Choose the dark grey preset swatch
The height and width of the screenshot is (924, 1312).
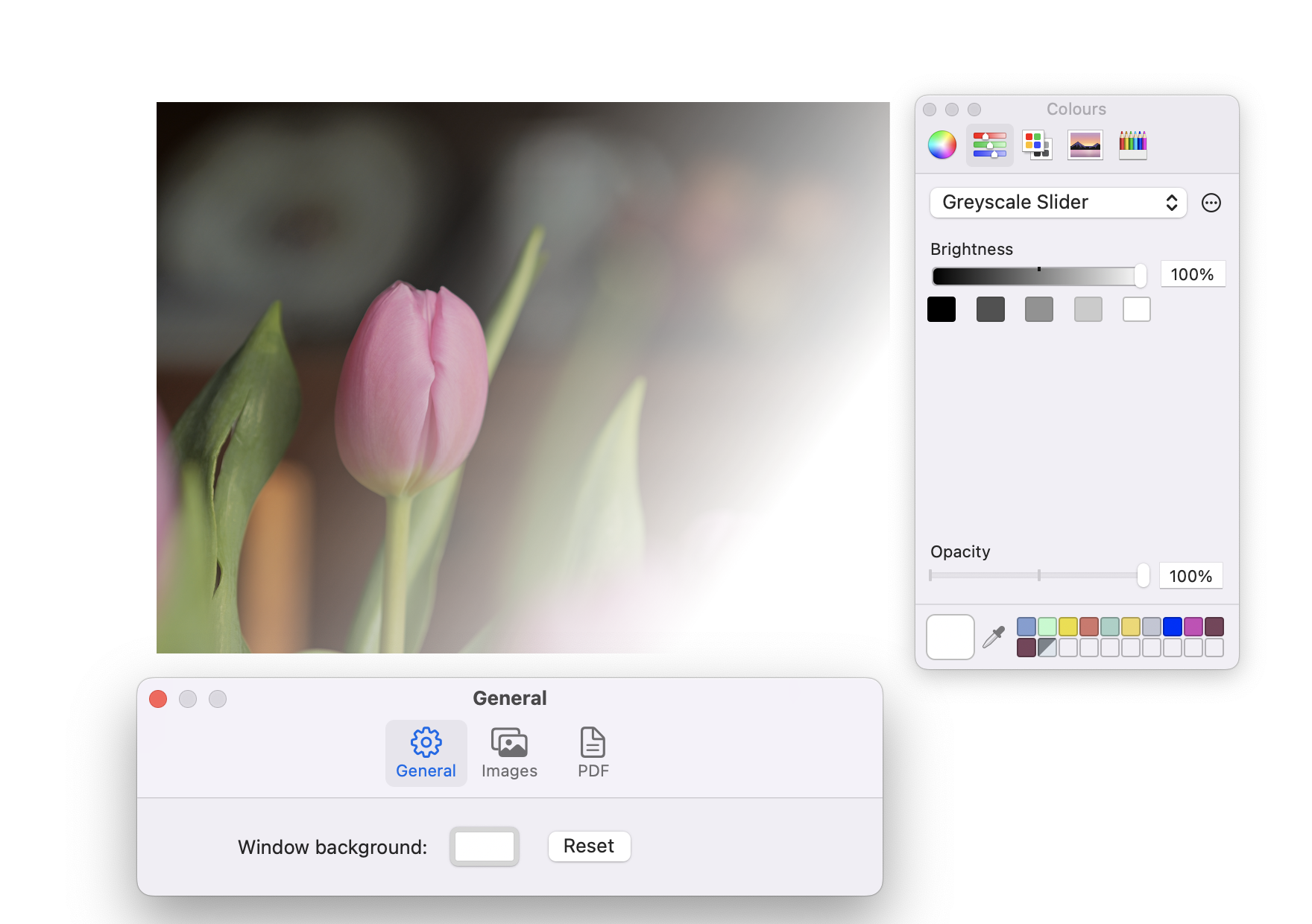pos(991,309)
